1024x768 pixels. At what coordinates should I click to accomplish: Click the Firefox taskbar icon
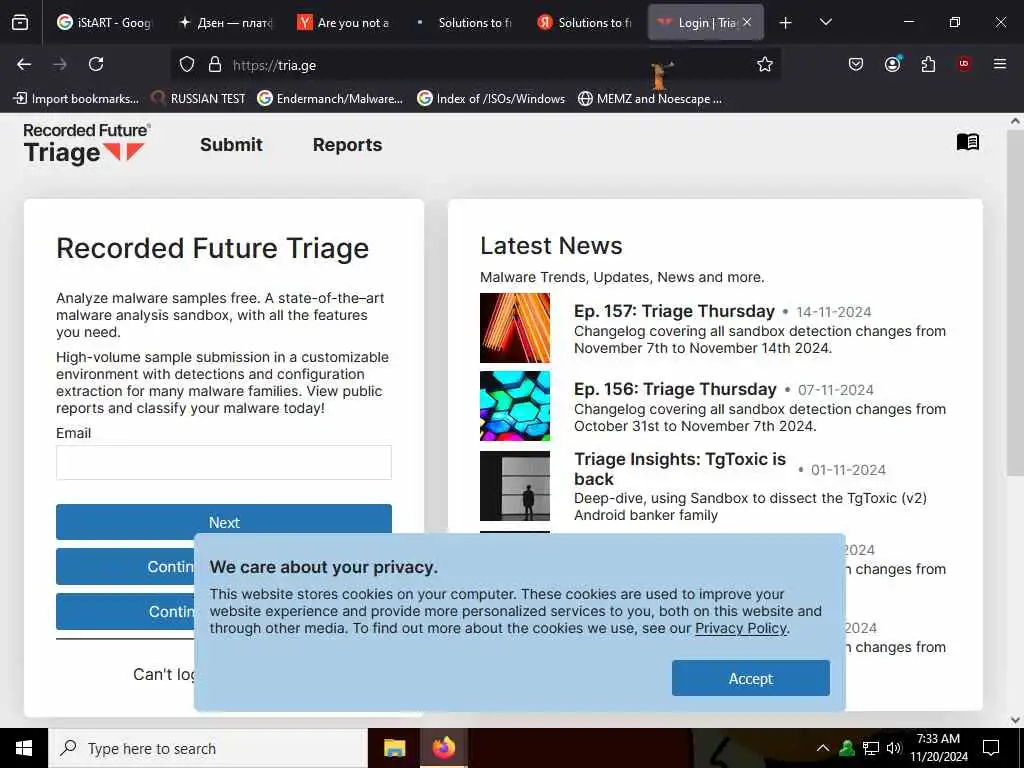[x=444, y=748]
